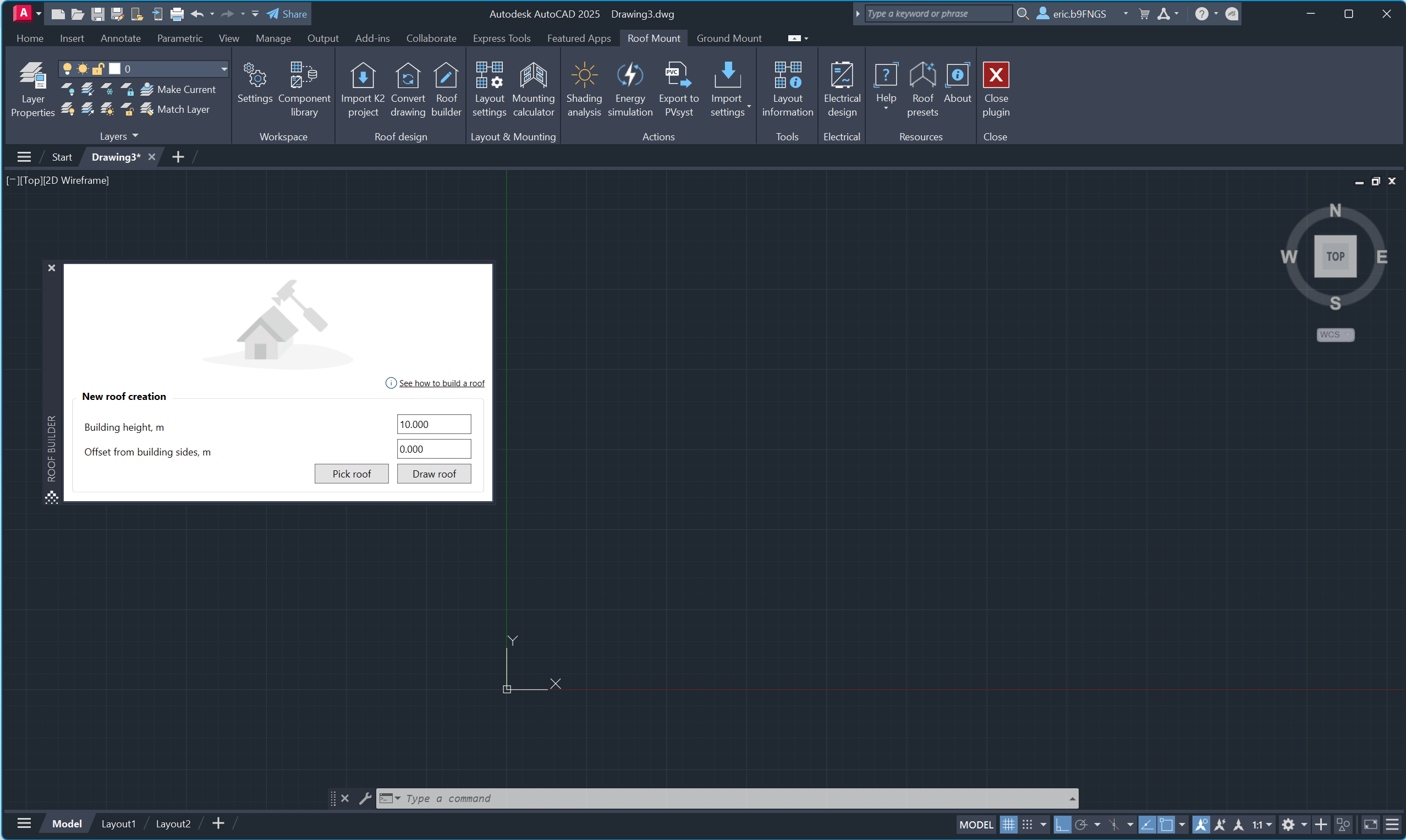This screenshot has width=1406, height=840.
Task: Toggle polar tracking in status bar
Action: 1080,824
